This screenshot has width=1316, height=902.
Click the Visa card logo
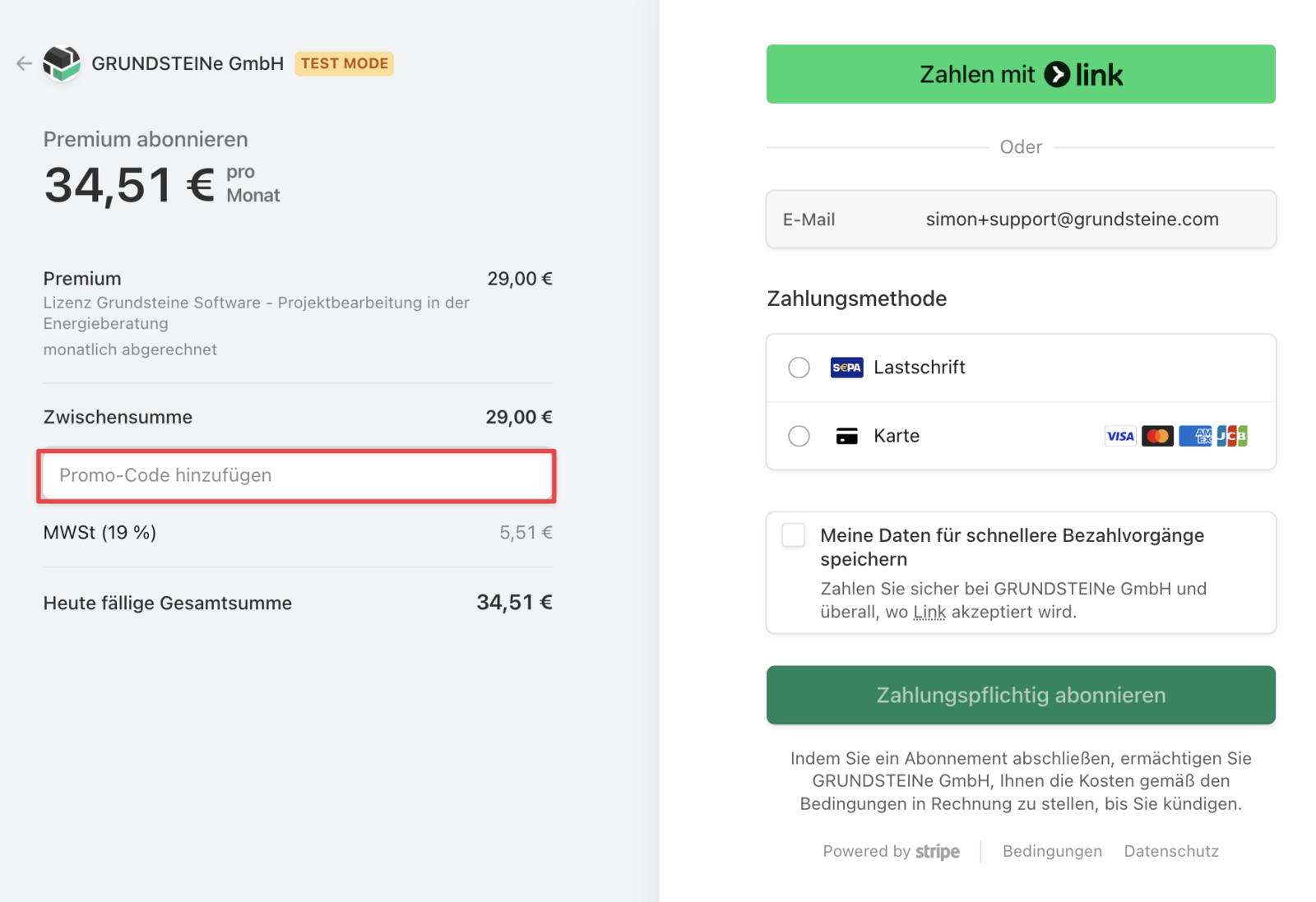(1119, 436)
